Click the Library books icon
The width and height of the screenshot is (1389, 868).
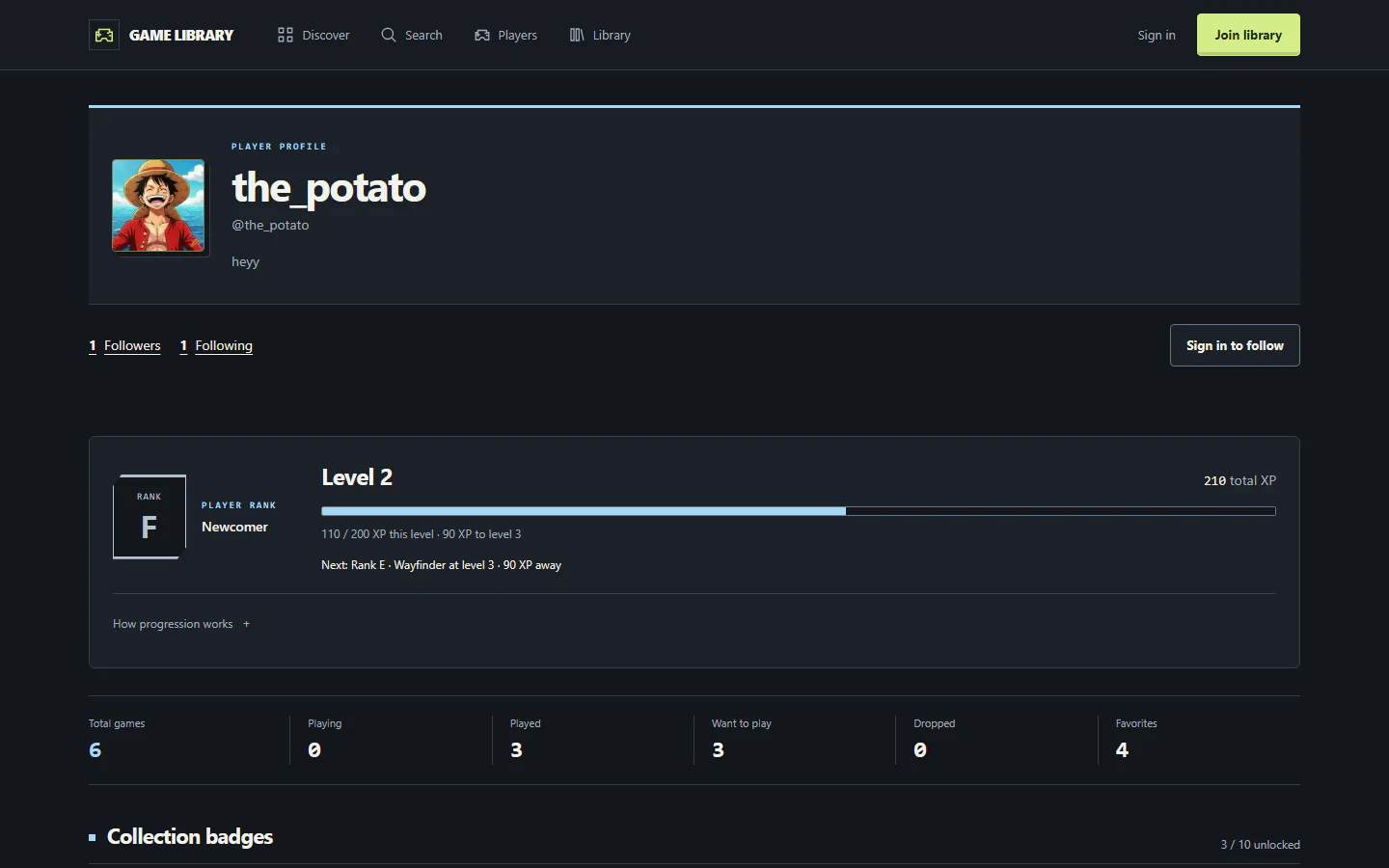[x=577, y=35]
